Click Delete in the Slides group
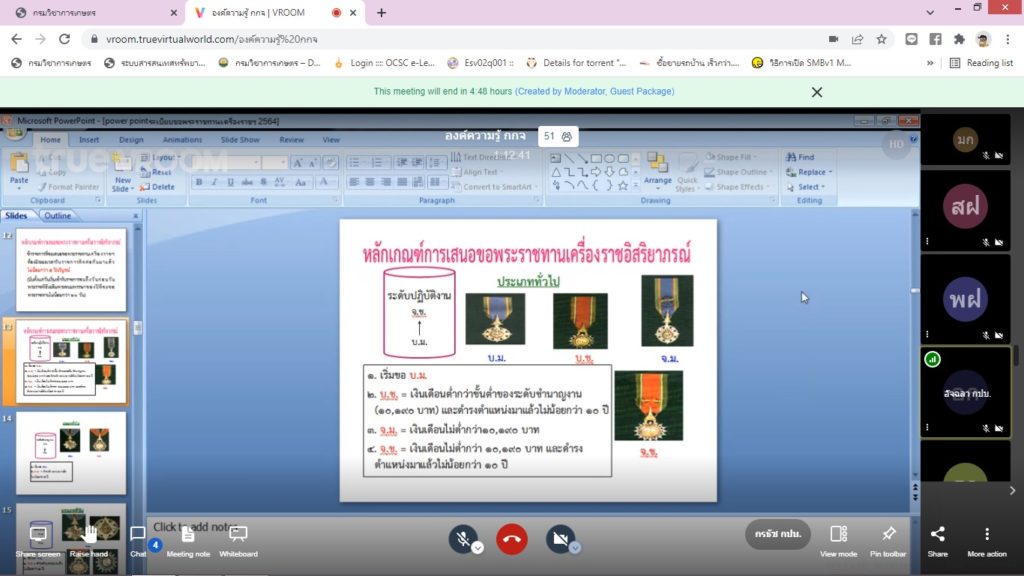Viewport: 1024px width, 576px height. point(157,187)
